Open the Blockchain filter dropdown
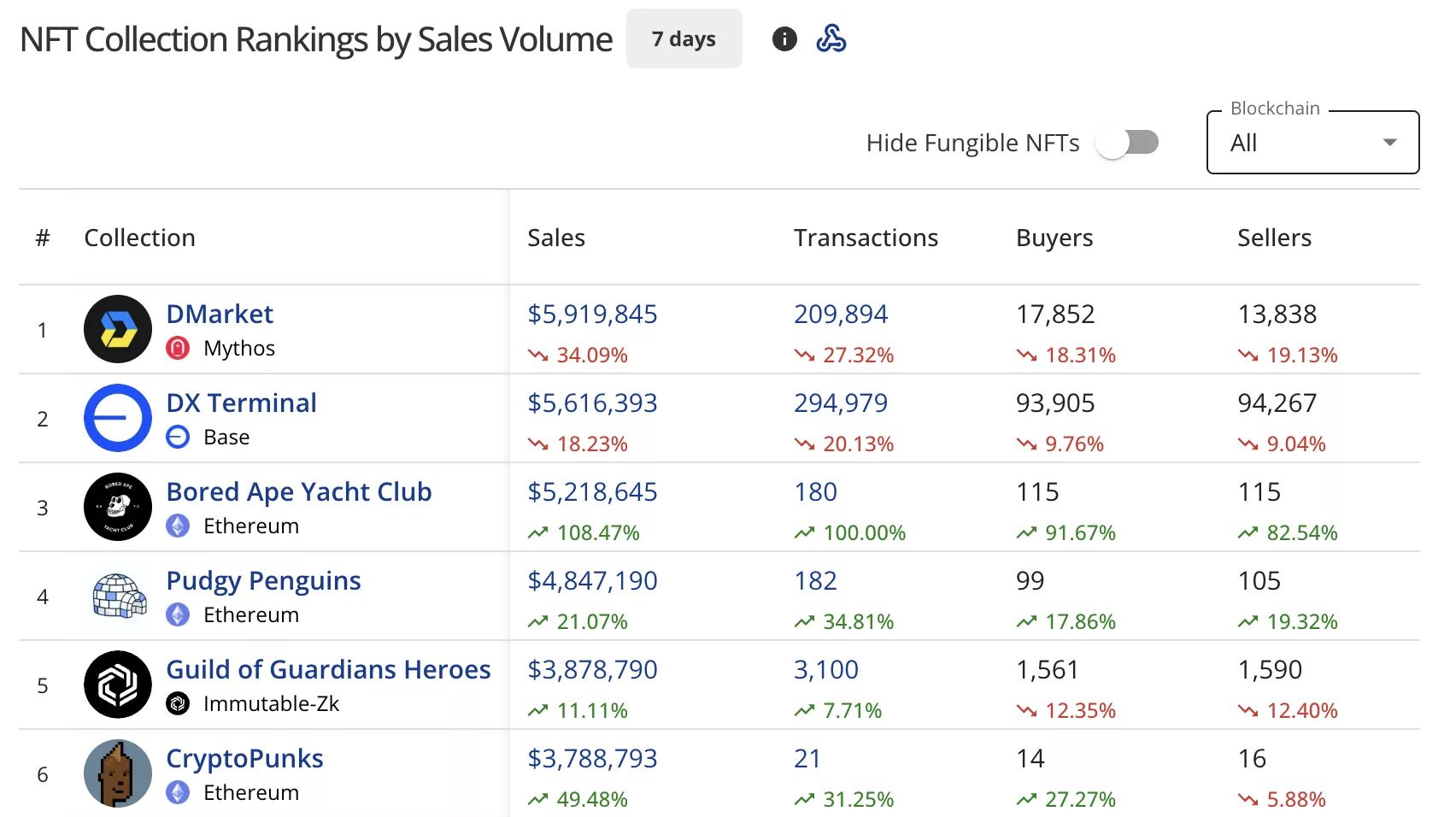 click(1312, 142)
